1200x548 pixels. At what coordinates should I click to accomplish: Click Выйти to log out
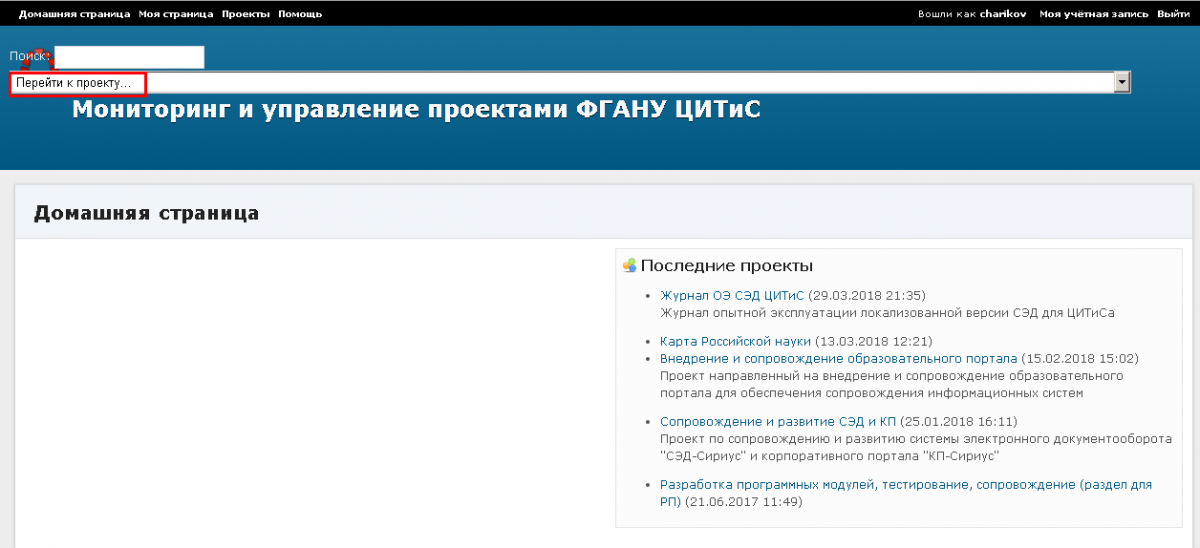click(1173, 14)
